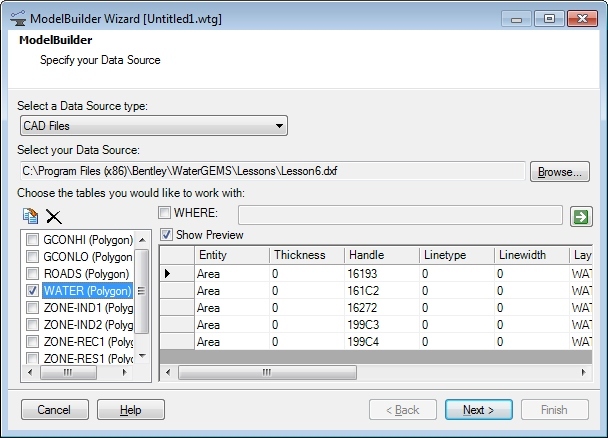608x438 pixels.
Task: Click the Linetype column header
Action: click(x=456, y=255)
